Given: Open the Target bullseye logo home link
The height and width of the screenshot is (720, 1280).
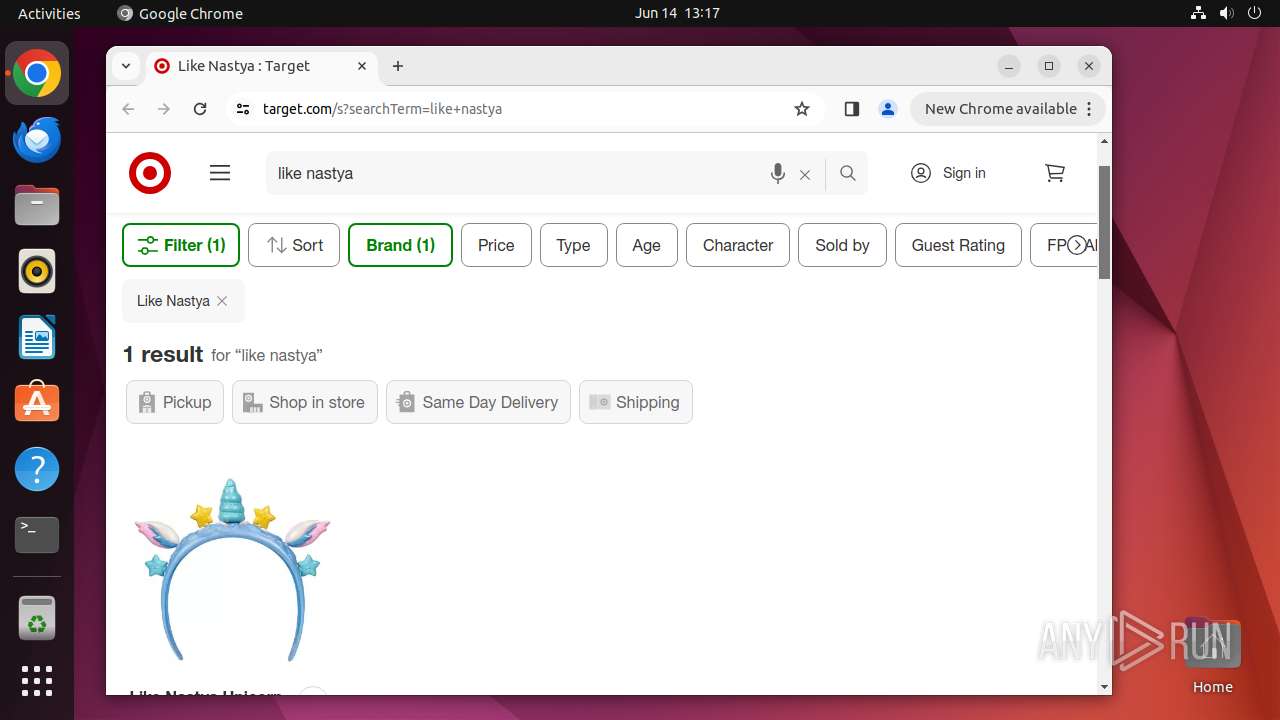Looking at the screenshot, I should coord(150,173).
